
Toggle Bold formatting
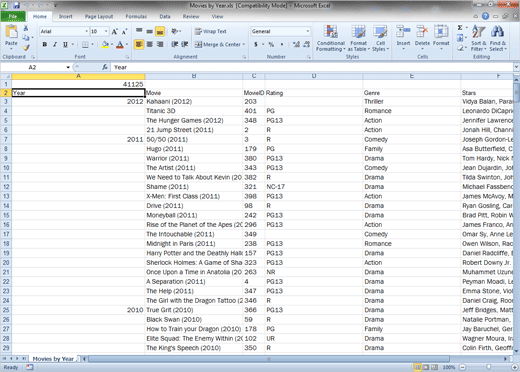click(x=45, y=44)
